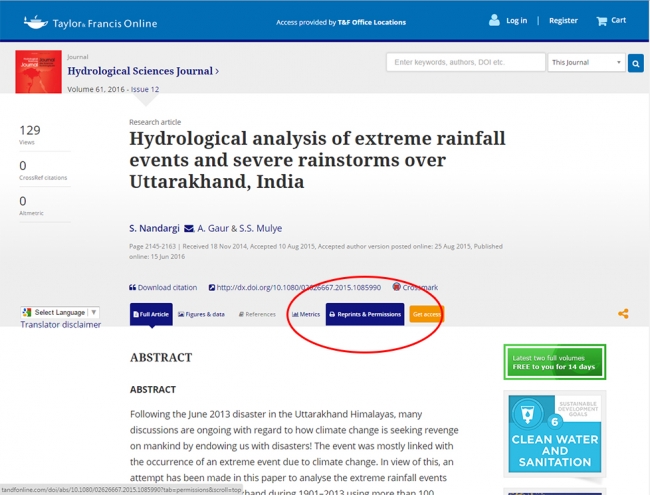Click Reprints & Permissions tab
This screenshot has height=495, width=650.
[365, 314]
